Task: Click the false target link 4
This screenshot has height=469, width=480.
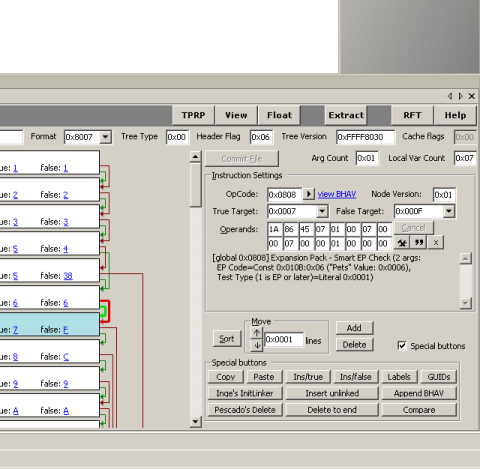Action: (x=66, y=249)
